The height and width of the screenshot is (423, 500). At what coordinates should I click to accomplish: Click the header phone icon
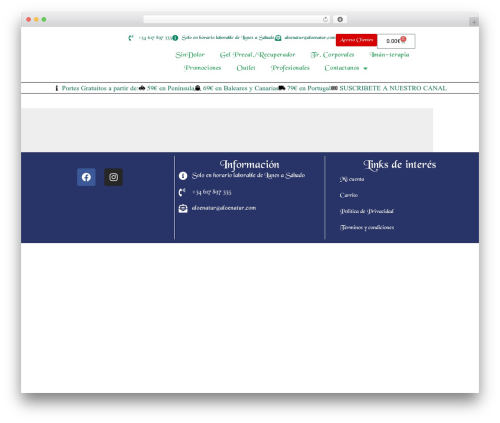tap(131, 38)
